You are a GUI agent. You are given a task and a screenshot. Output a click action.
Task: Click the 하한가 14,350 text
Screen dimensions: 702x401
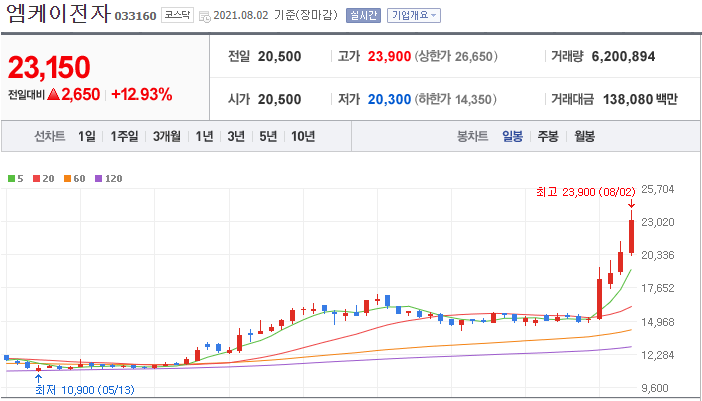[456, 99]
